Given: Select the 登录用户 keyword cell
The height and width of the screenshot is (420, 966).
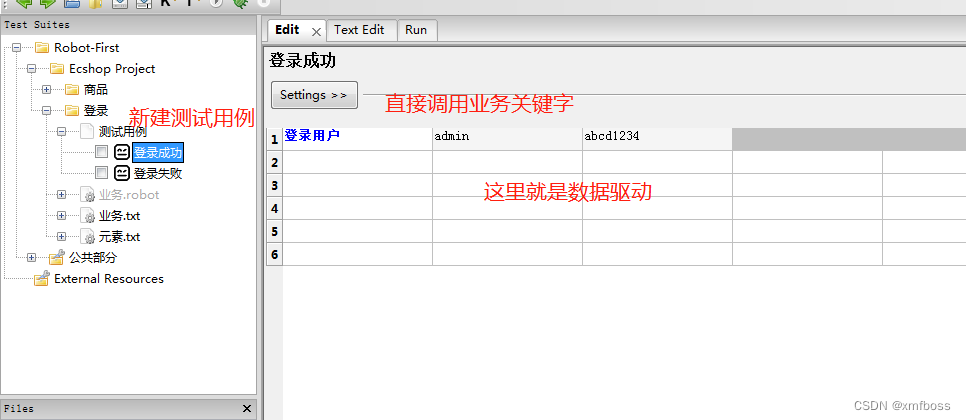Looking at the screenshot, I should click(357, 139).
